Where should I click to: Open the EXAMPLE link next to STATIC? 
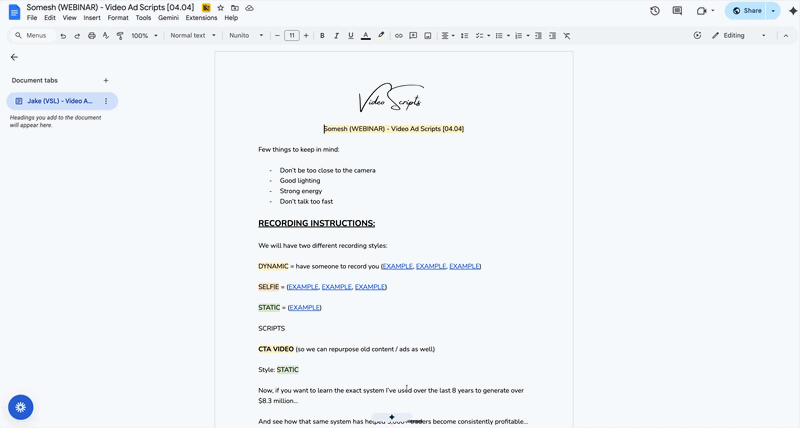click(x=305, y=308)
